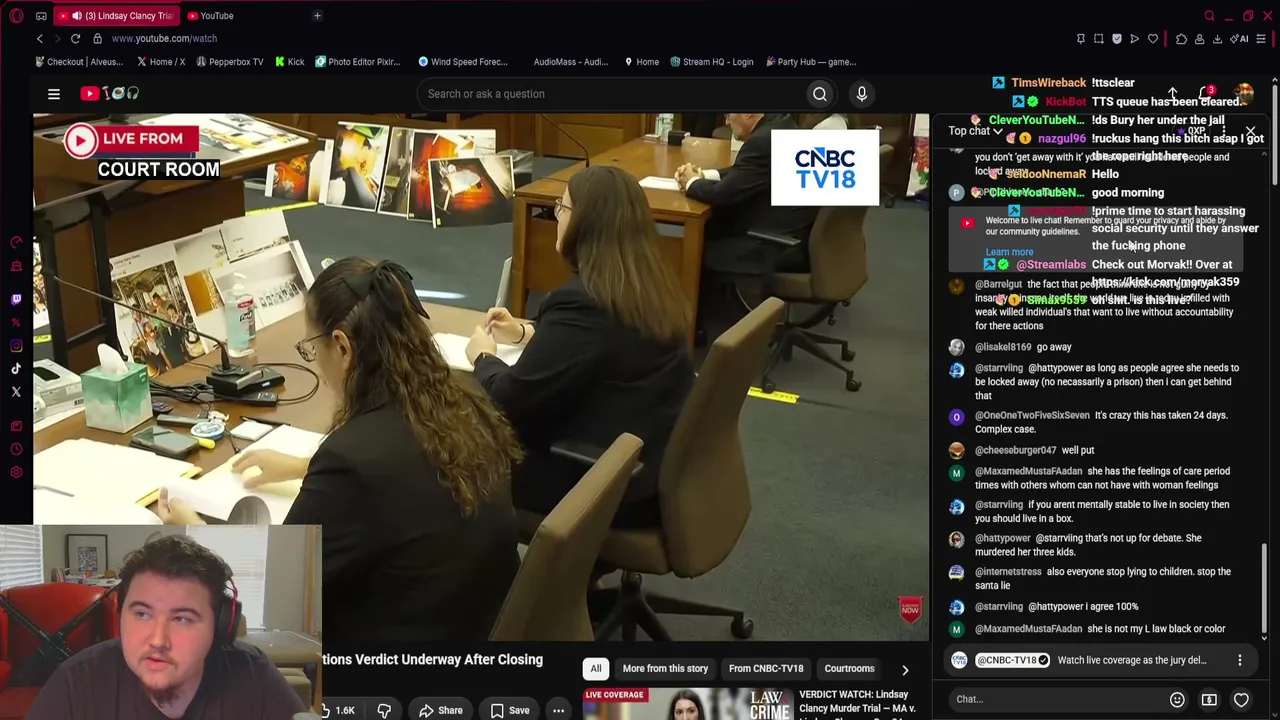
Task: Toggle the ad blocker shield
Action: 1117,39
